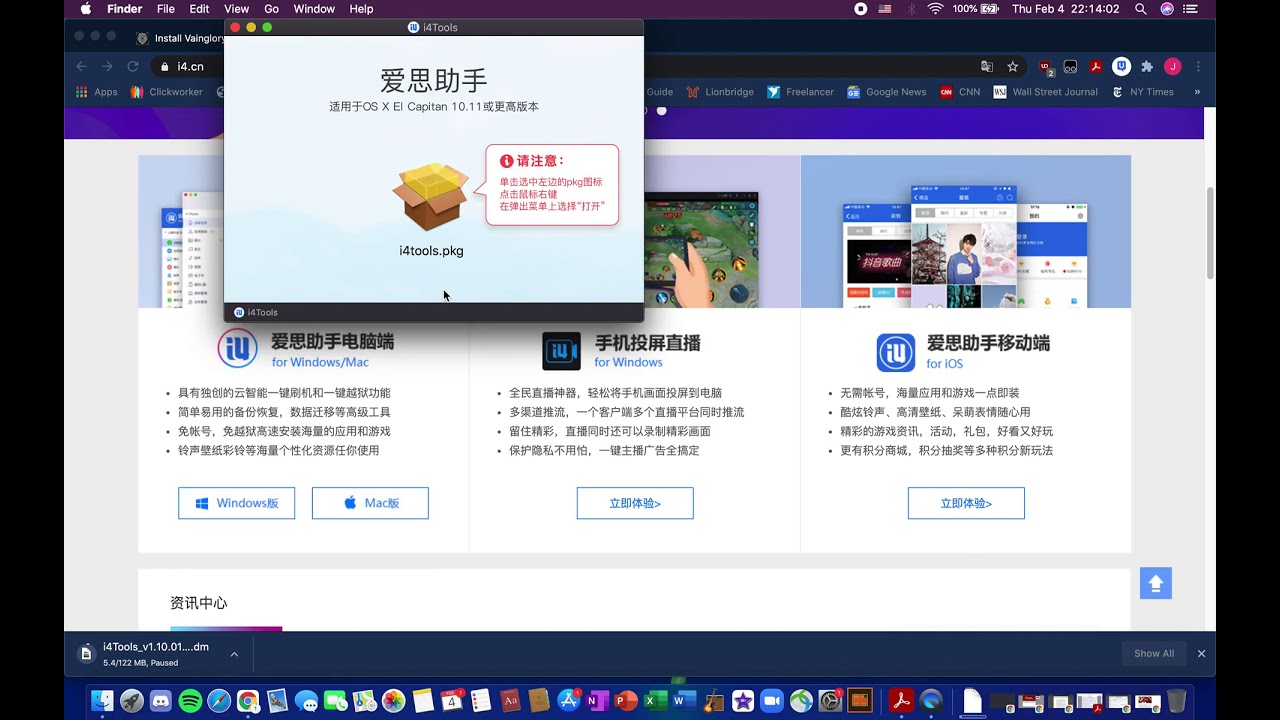Open Trash in the Dock
Viewport: 1280px width, 720px height.
[1177, 701]
